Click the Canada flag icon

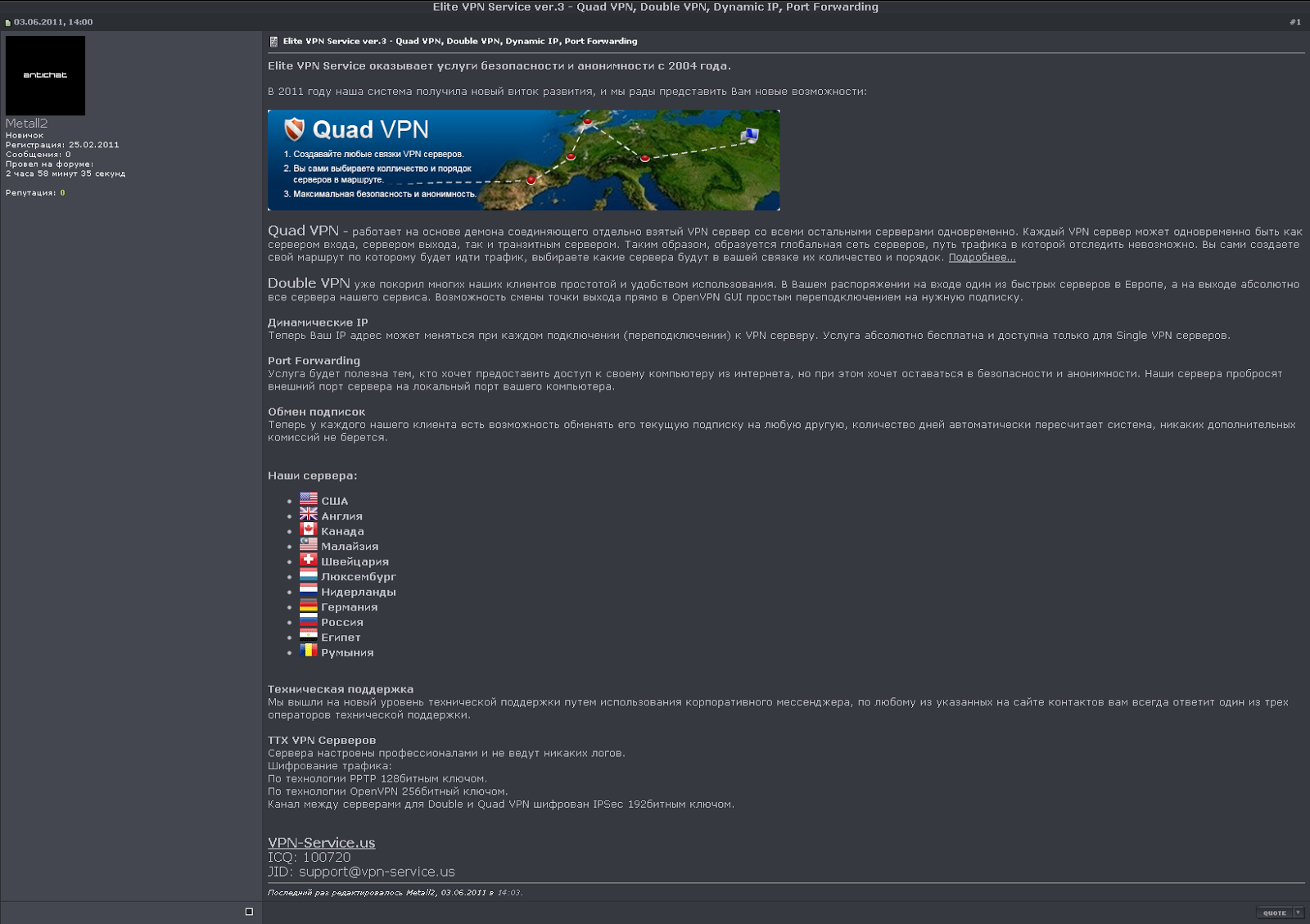point(308,529)
